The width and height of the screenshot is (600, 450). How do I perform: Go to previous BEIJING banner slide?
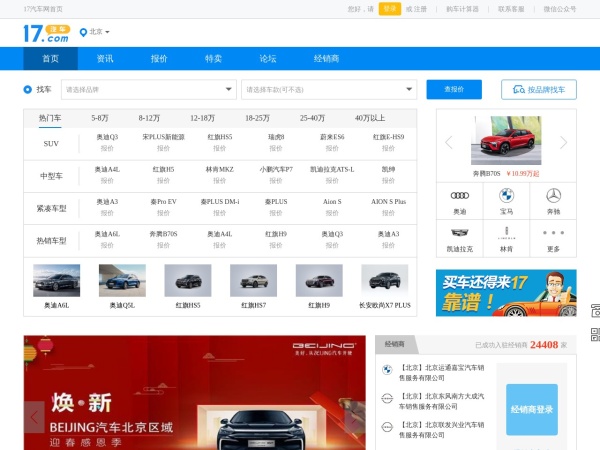click(x=35, y=415)
